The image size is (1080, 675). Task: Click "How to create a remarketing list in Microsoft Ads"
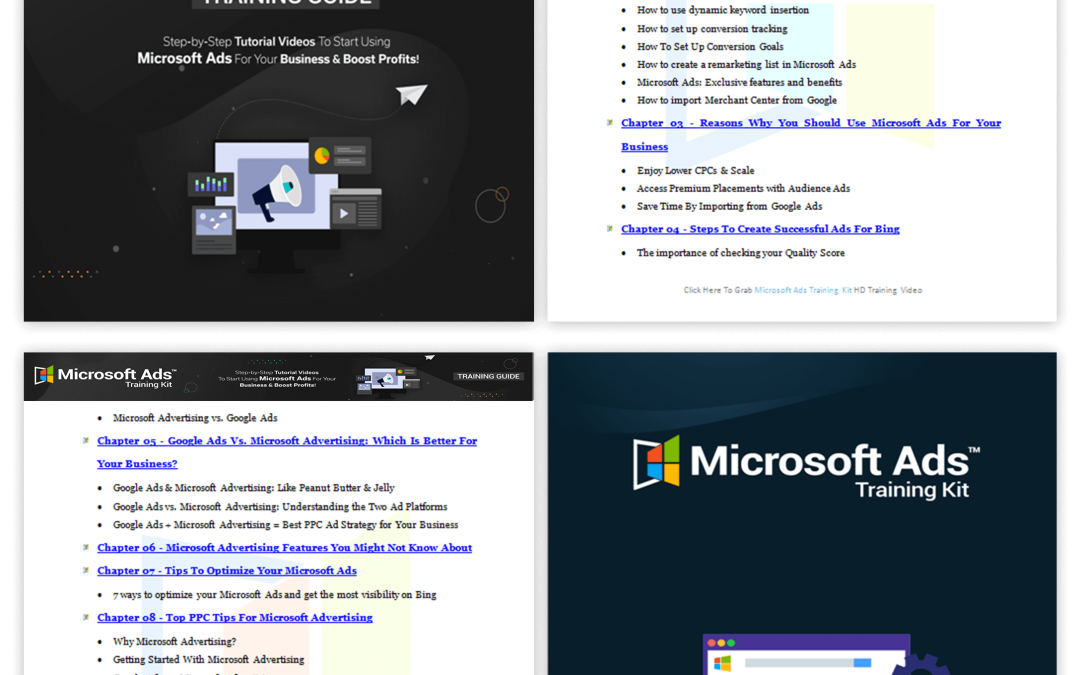coord(747,64)
